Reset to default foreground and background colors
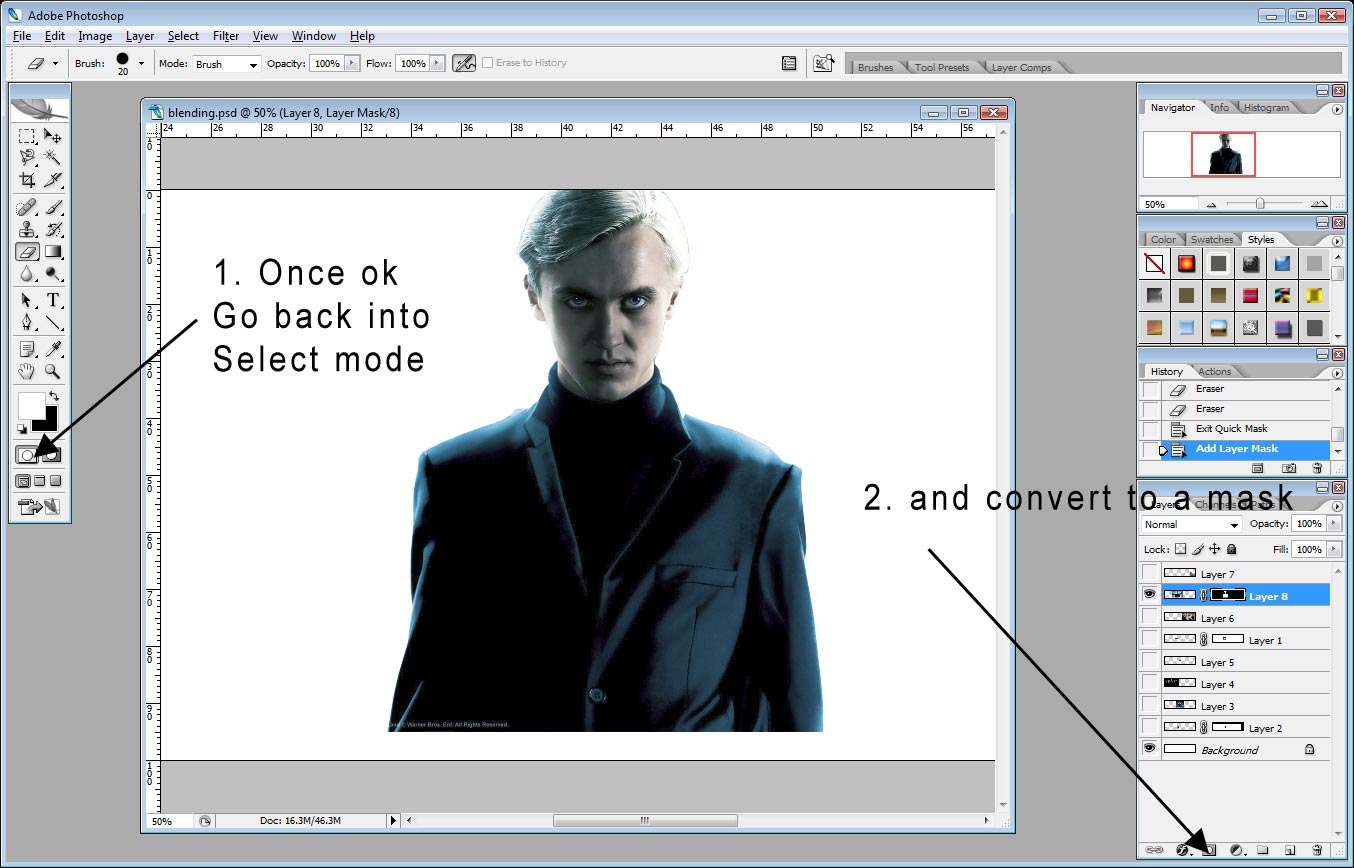This screenshot has width=1354, height=868. click(x=23, y=429)
